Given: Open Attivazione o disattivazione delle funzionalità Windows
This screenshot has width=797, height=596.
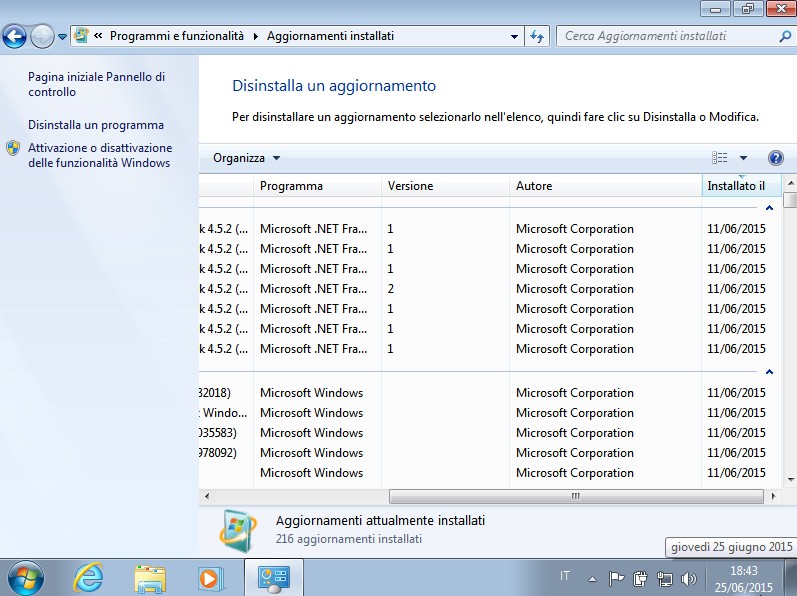Looking at the screenshot, I should (x=100, y=155).
